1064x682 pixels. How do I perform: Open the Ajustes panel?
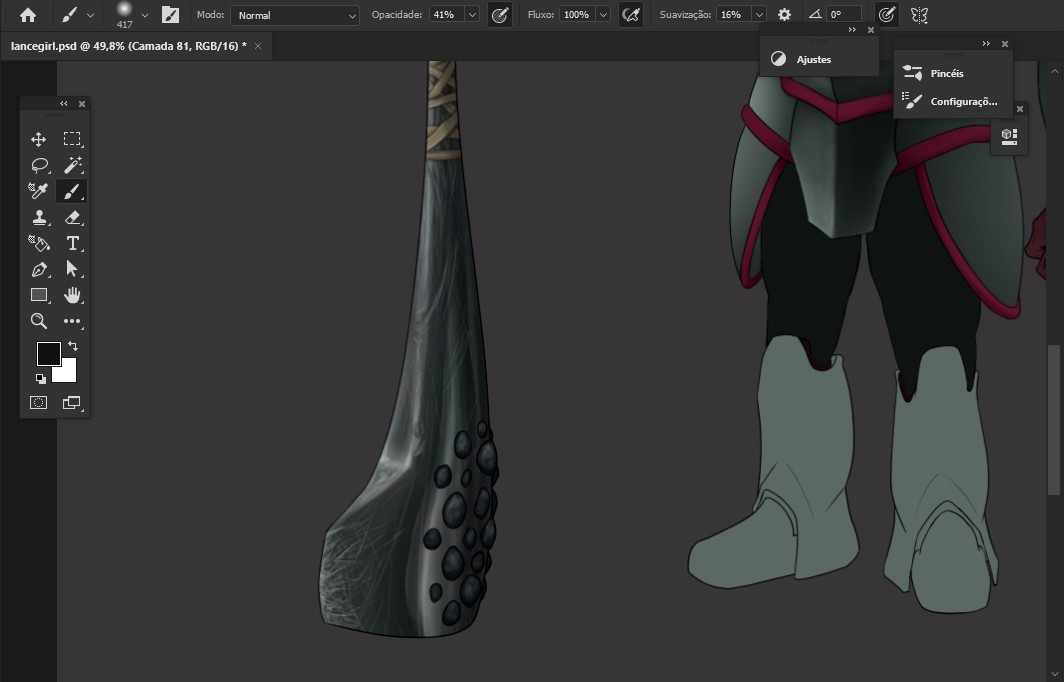tap(812, 58)
